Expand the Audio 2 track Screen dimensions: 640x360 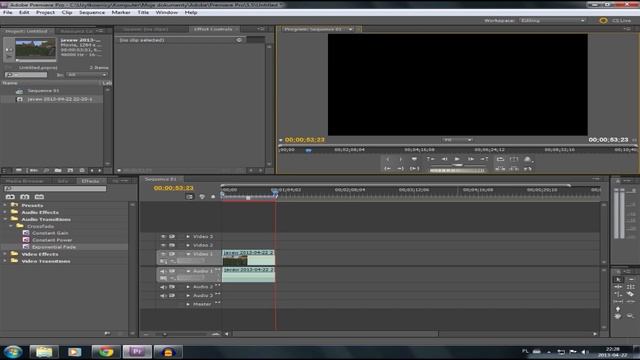pos(188,287)
